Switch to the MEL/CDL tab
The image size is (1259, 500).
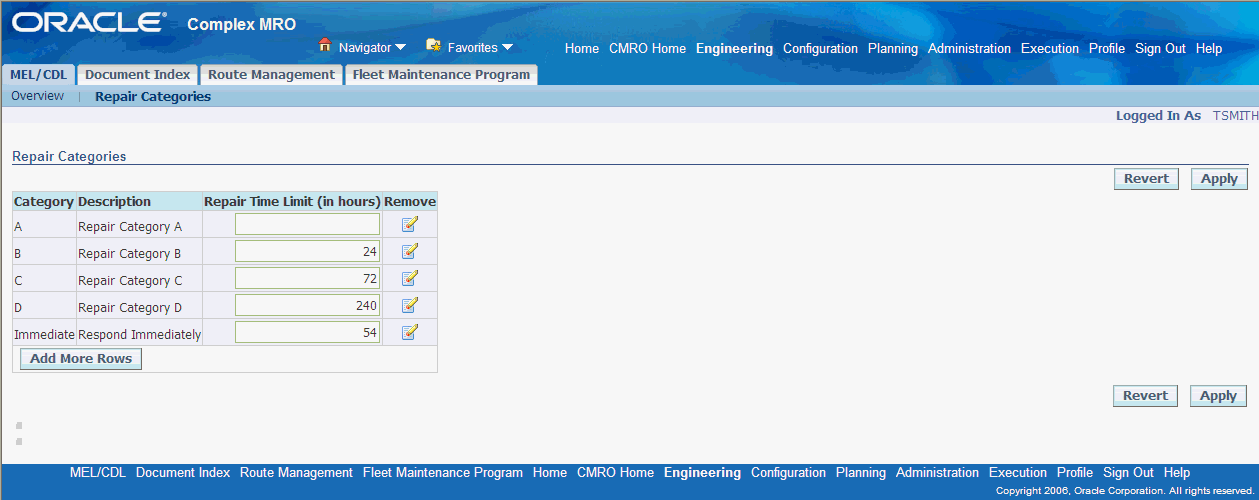[39, 74]
